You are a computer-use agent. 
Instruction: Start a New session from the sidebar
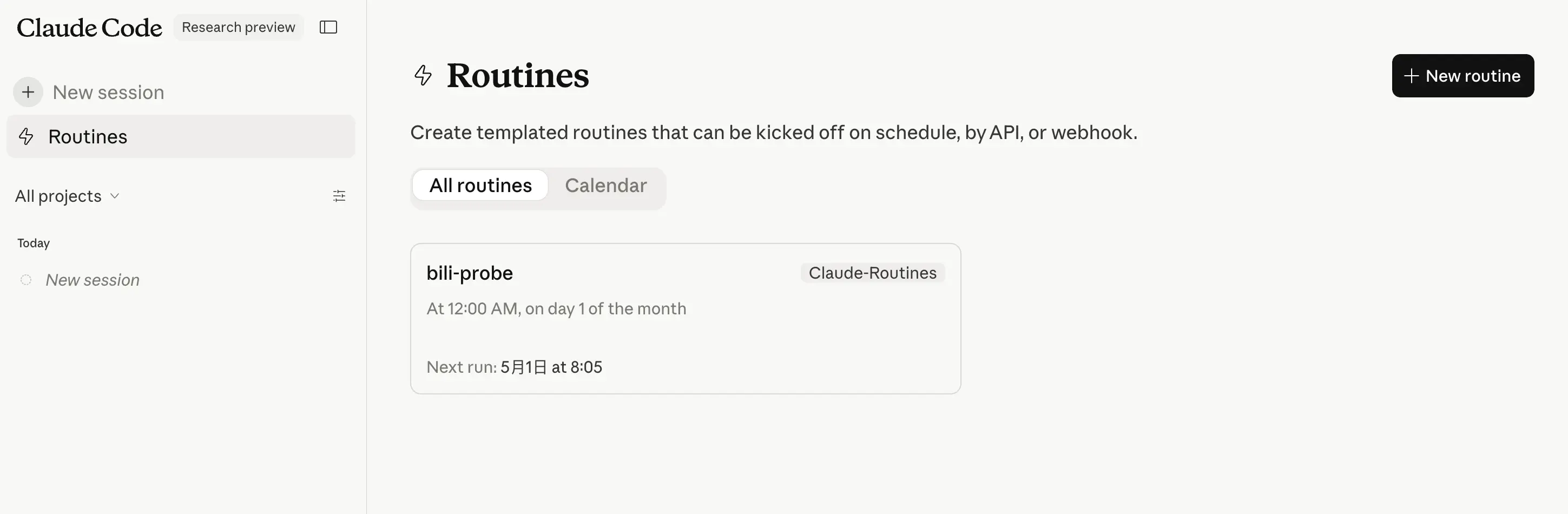coord(108,92)
